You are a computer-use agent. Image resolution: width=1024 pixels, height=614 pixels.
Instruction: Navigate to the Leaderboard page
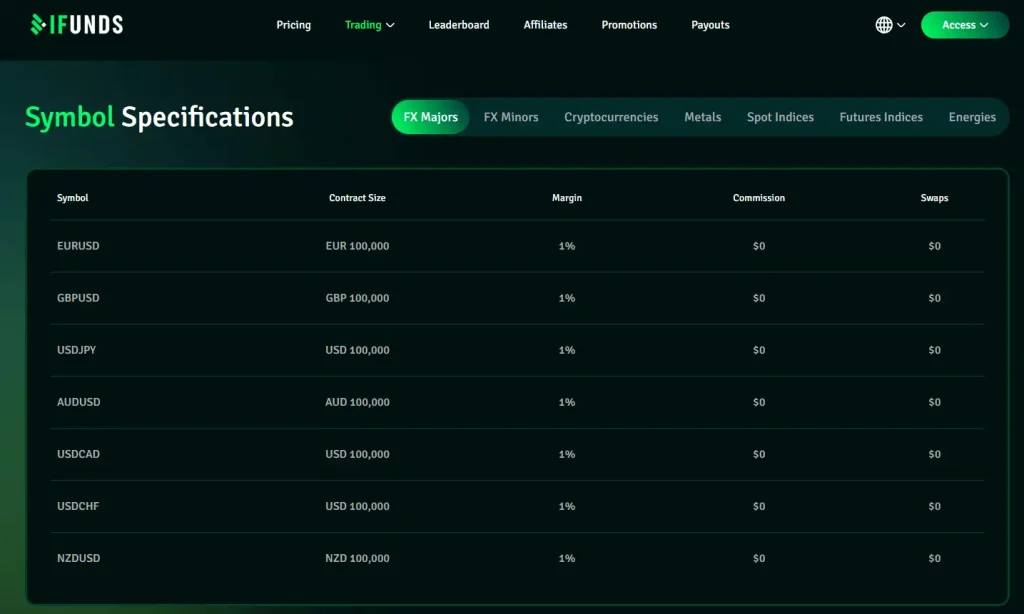[x=458, y=25]
